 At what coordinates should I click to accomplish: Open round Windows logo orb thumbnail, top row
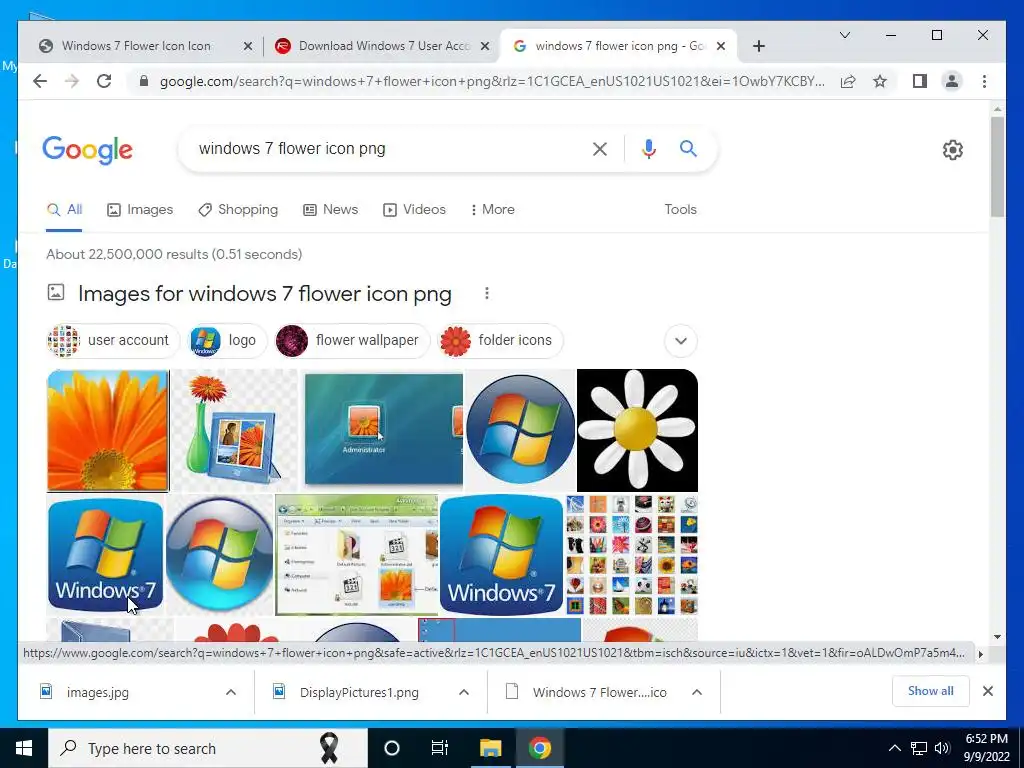(x=520, y=430)
